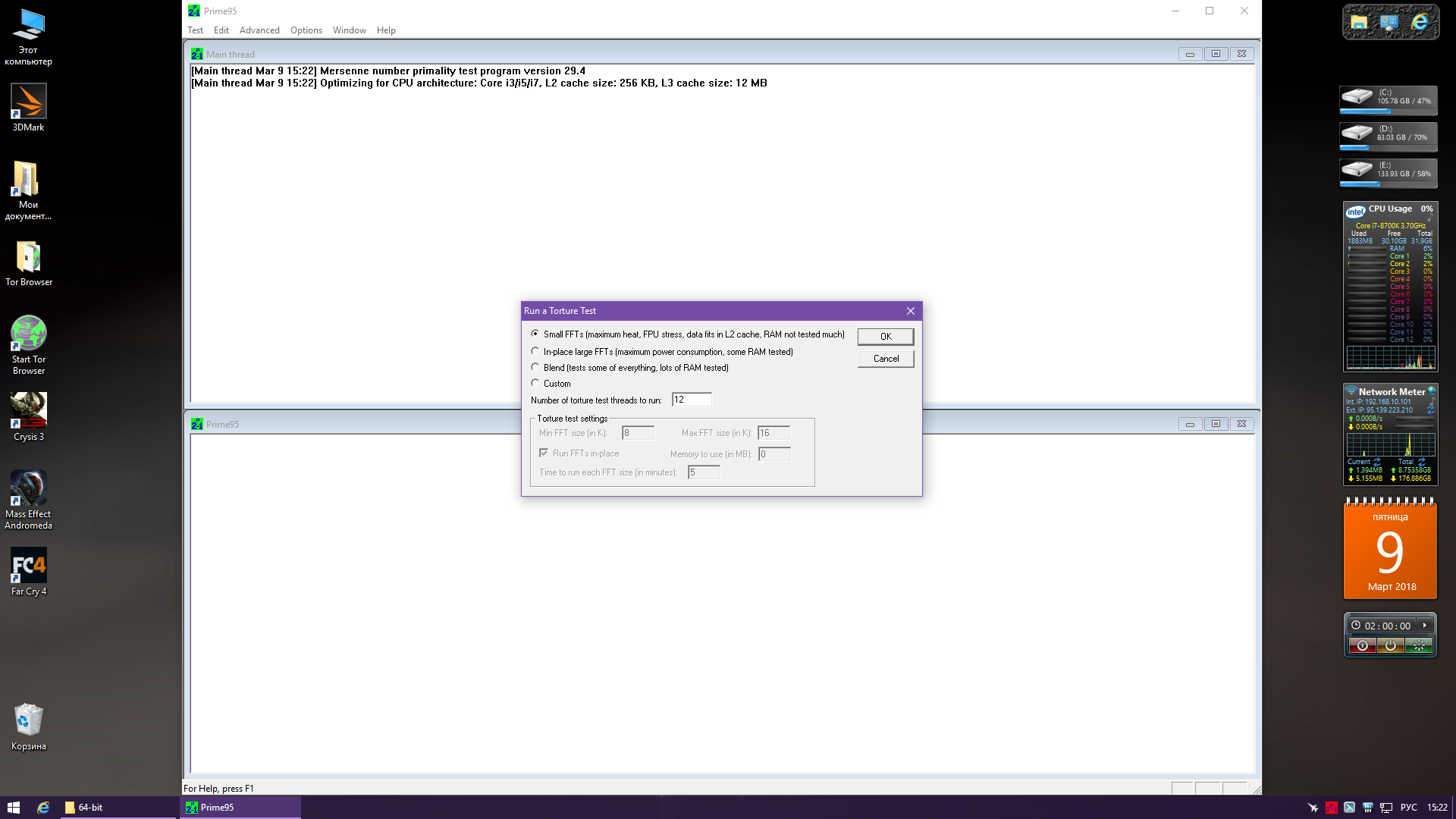
Task: Open the Crysis 3 desktop icon
Action: pos(29,410)
